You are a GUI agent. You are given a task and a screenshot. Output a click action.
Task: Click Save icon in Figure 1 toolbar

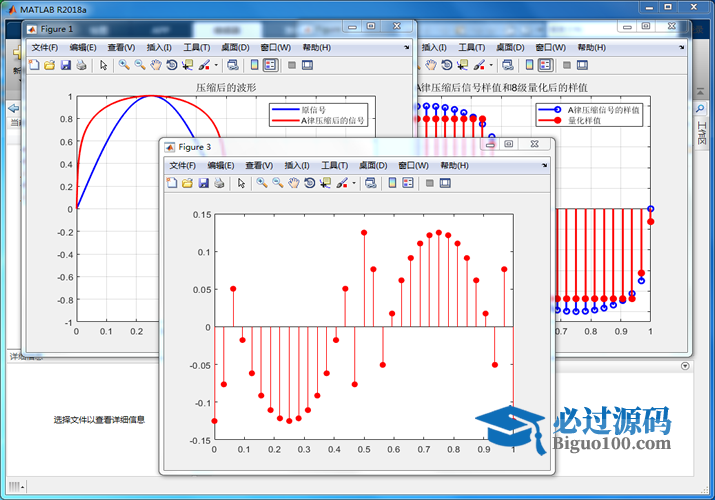click(x=66, y=65)
